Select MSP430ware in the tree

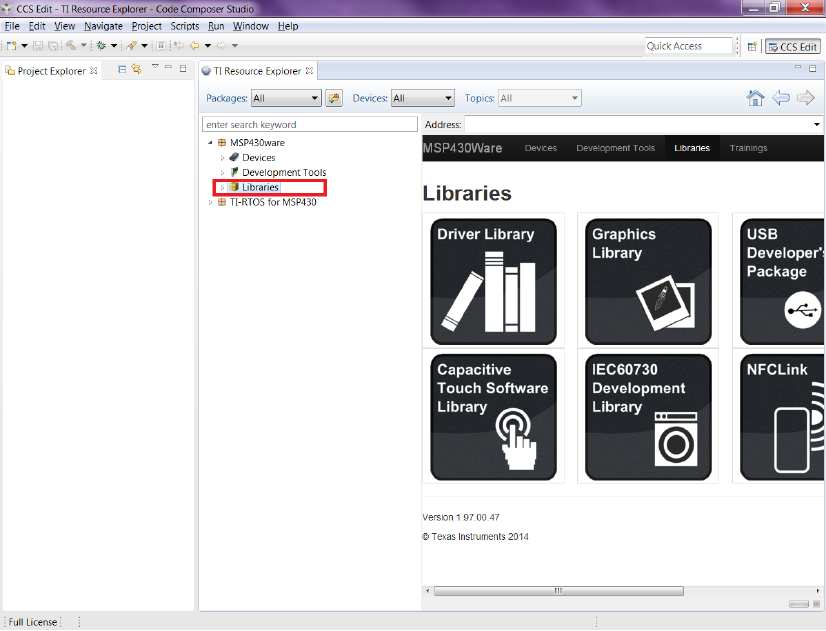click(x=257, y=143)
